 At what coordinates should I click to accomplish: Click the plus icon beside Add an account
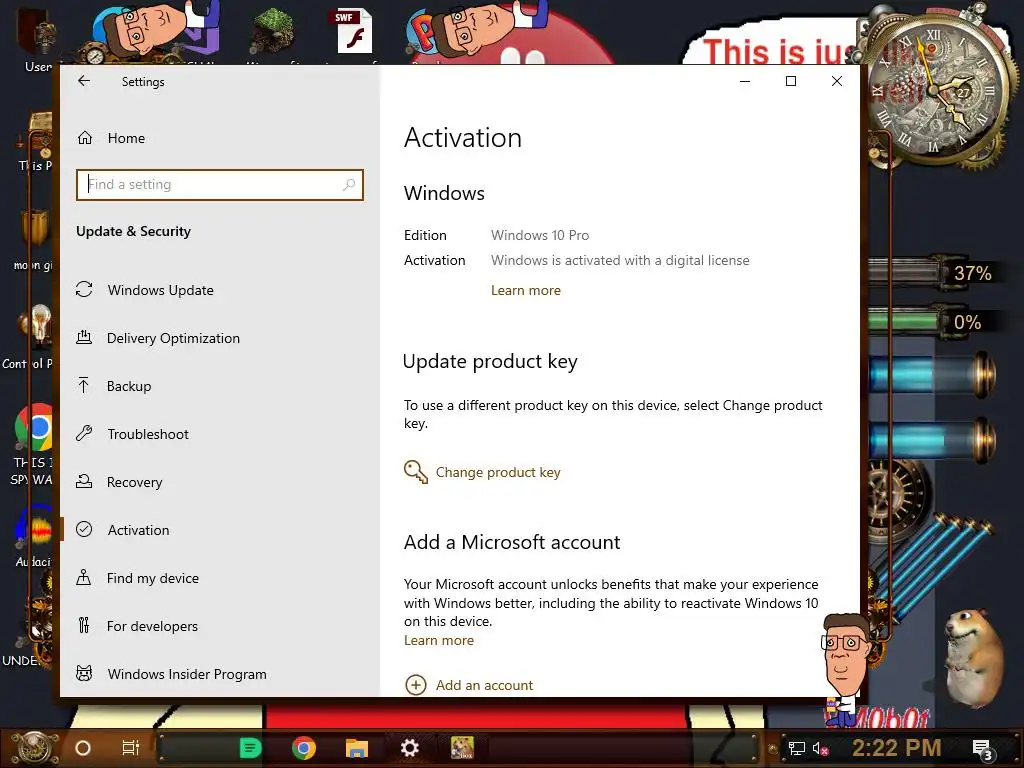pyautogui.click(x=416, y=685)
